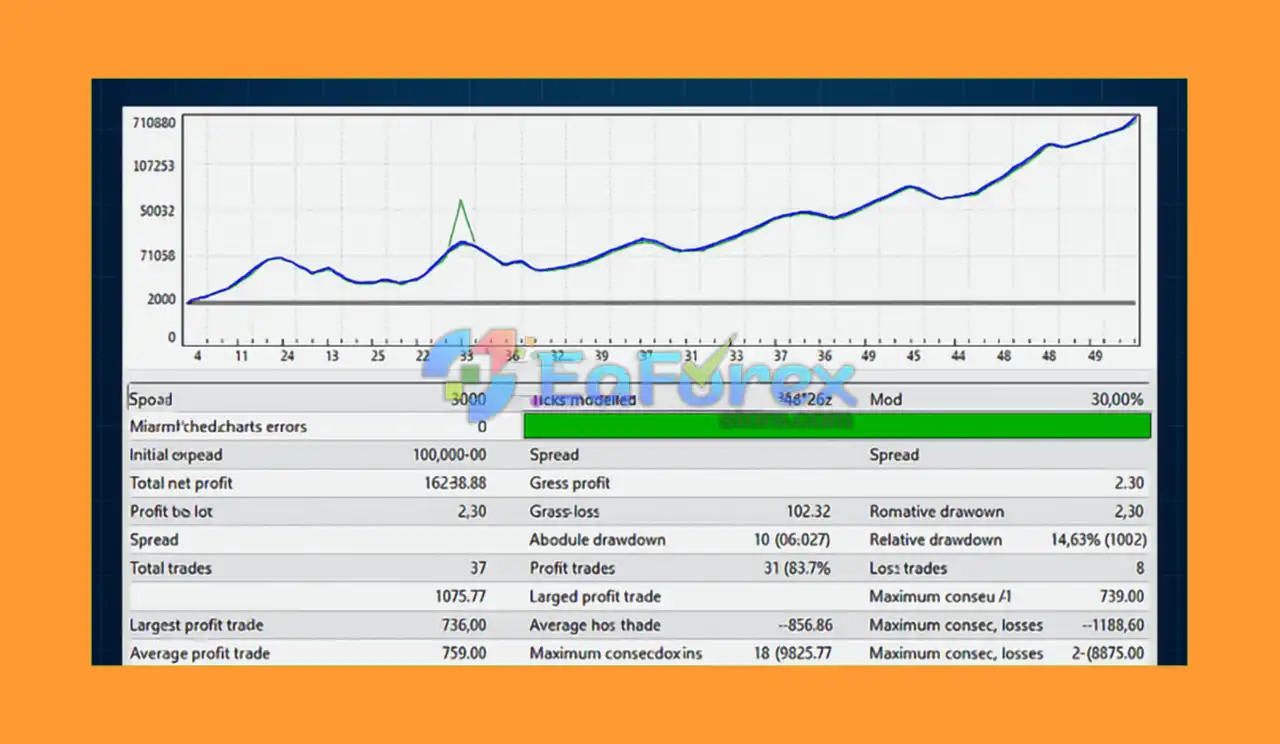Click the 50032 axis label
Image resolution: width=1280 pixels, height=744 pixels.
click(x=157, y=211)
